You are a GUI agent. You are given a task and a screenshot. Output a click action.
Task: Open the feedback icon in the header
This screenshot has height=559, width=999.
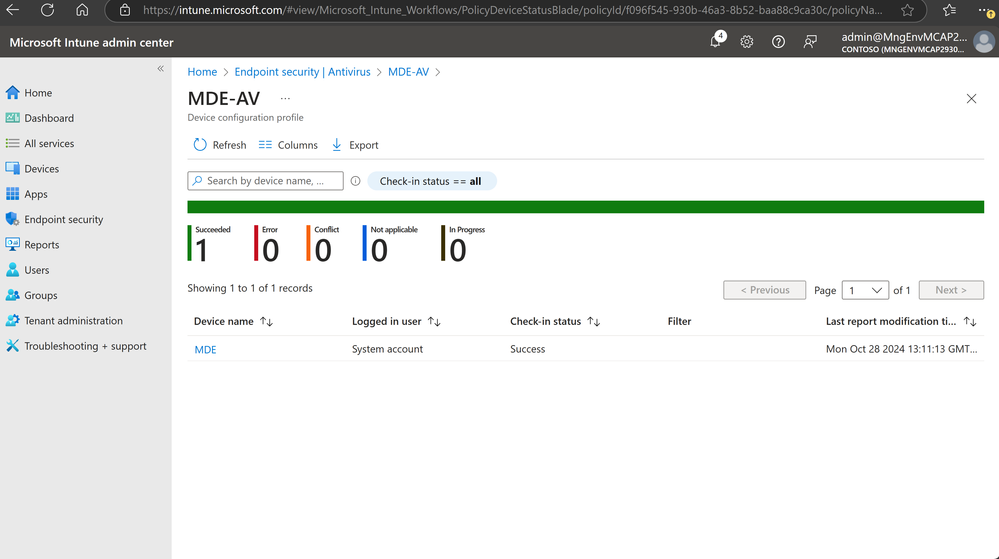pyautogui.click(x=810, y=42)
